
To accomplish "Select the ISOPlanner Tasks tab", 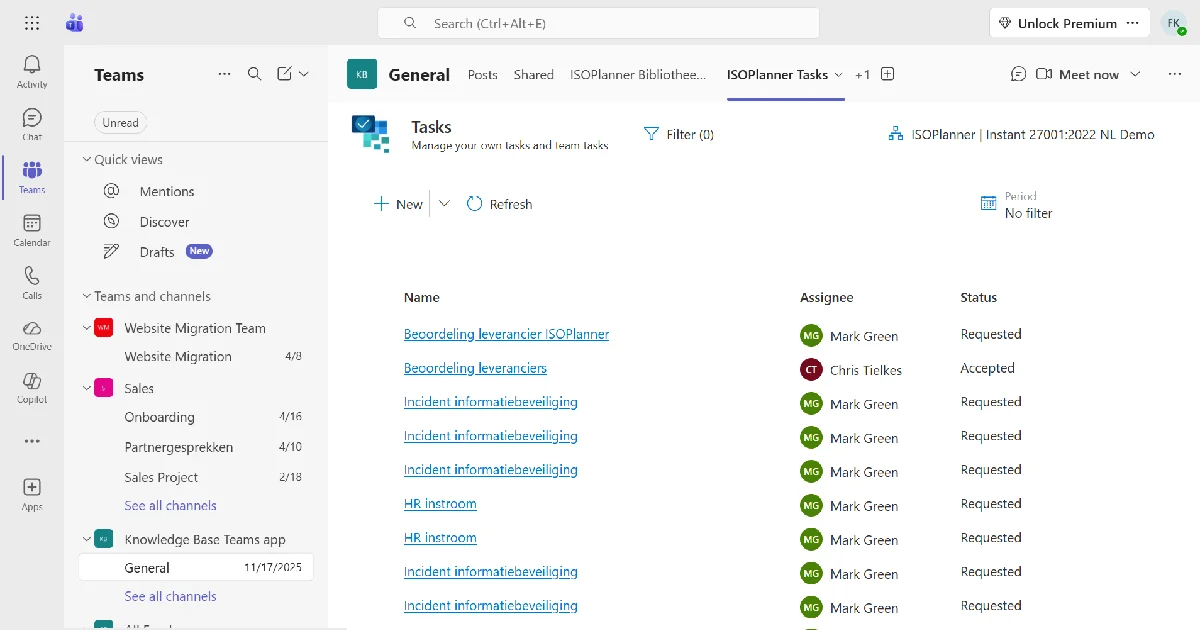I will (777, 74).
